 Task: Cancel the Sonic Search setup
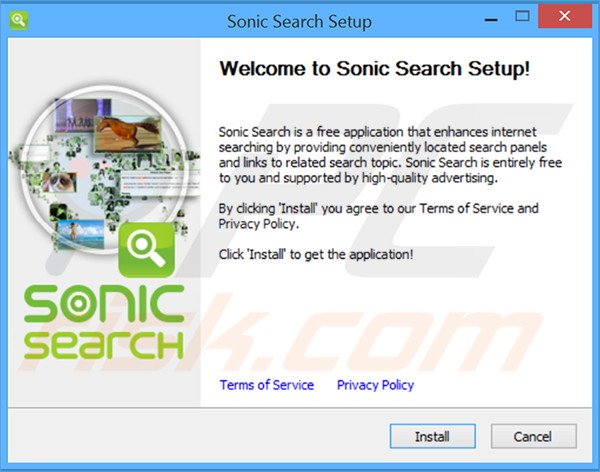(533, 436)
